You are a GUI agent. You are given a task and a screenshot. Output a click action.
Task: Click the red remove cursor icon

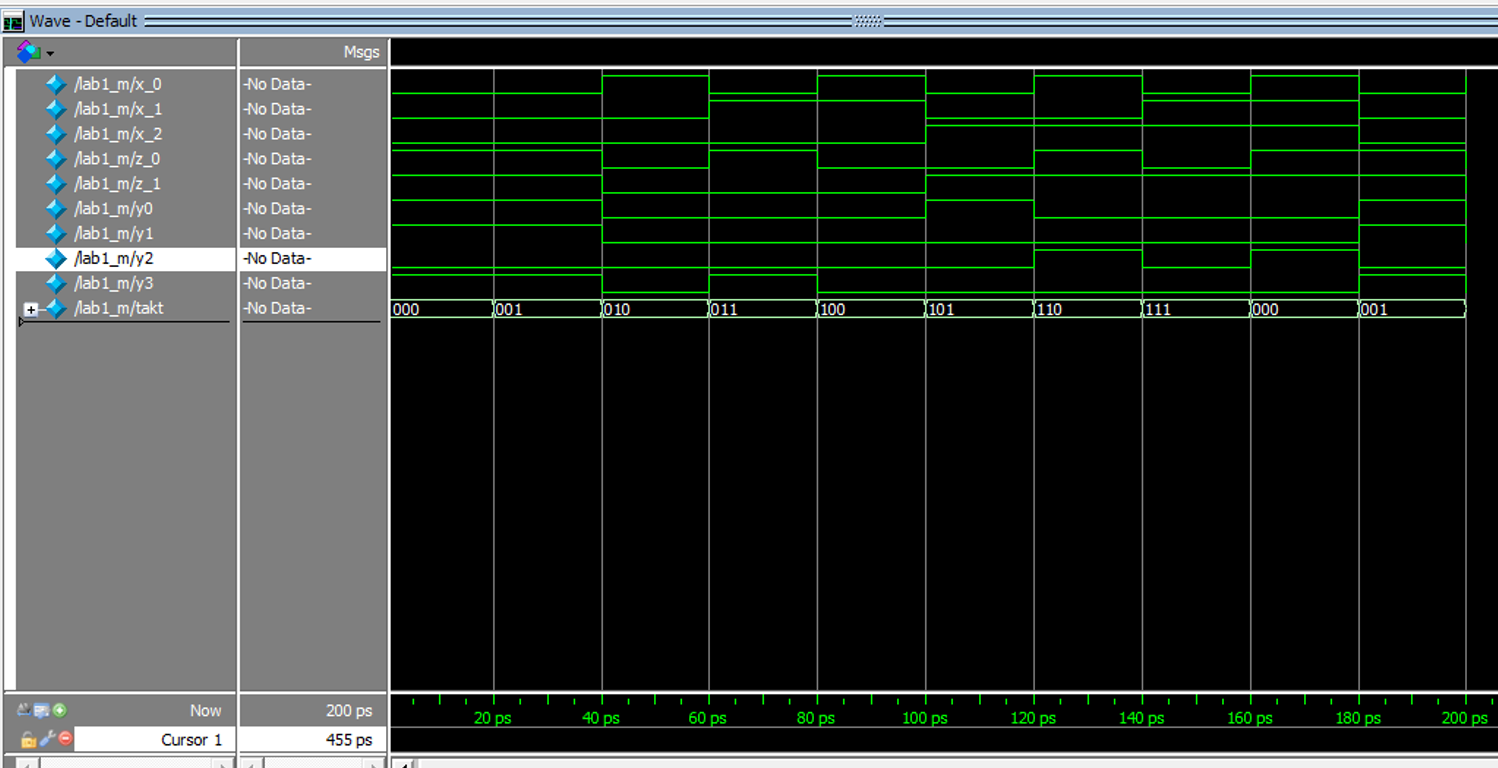65,739
